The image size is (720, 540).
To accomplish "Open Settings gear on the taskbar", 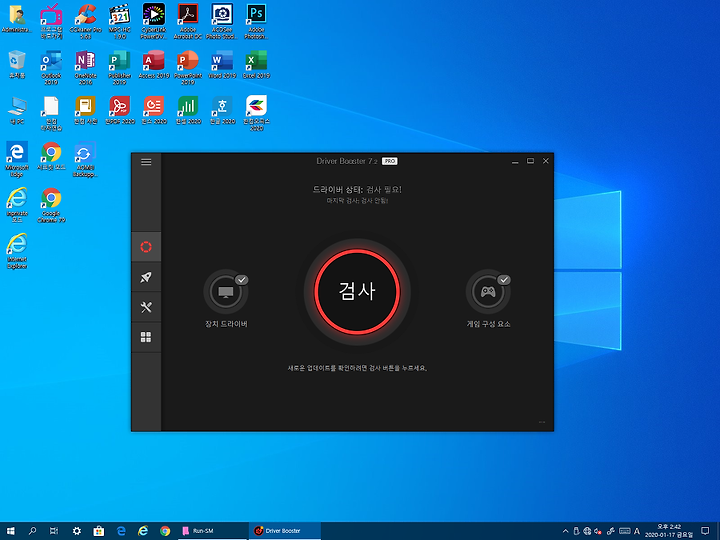I will (77, 531).
